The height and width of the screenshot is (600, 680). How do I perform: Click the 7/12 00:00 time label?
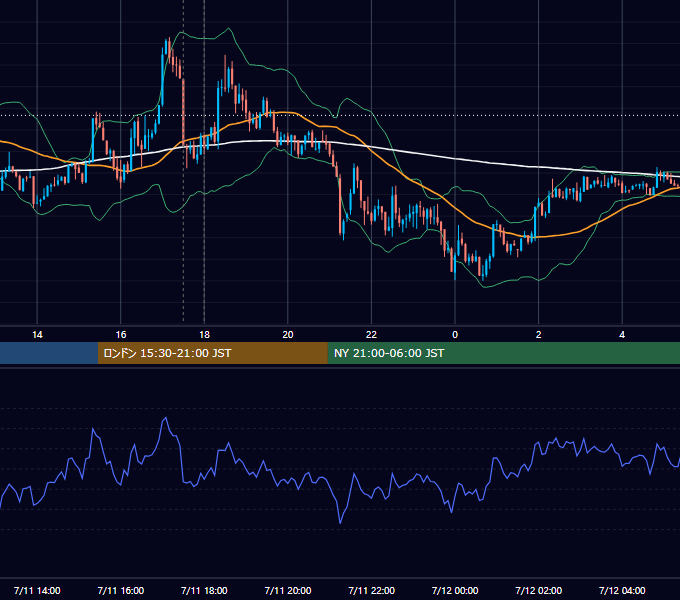(455, 590)
